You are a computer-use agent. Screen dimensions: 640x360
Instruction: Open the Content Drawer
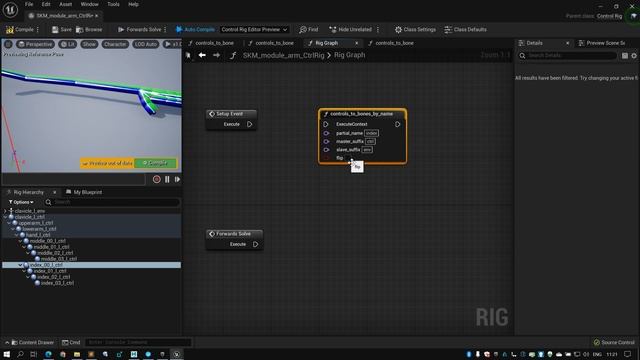point(32,342)
